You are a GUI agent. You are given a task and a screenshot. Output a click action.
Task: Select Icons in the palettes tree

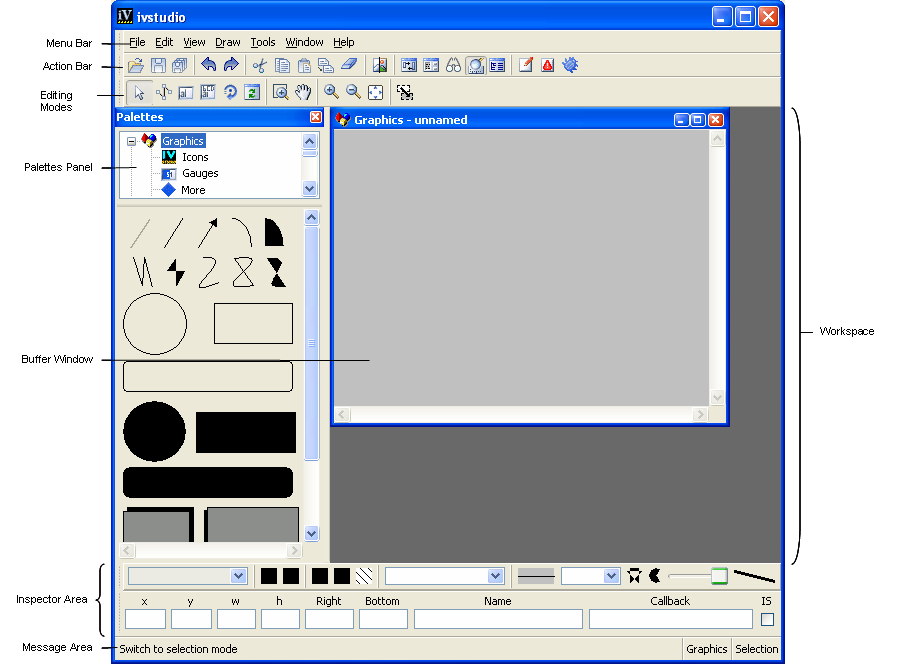point(195,158)
